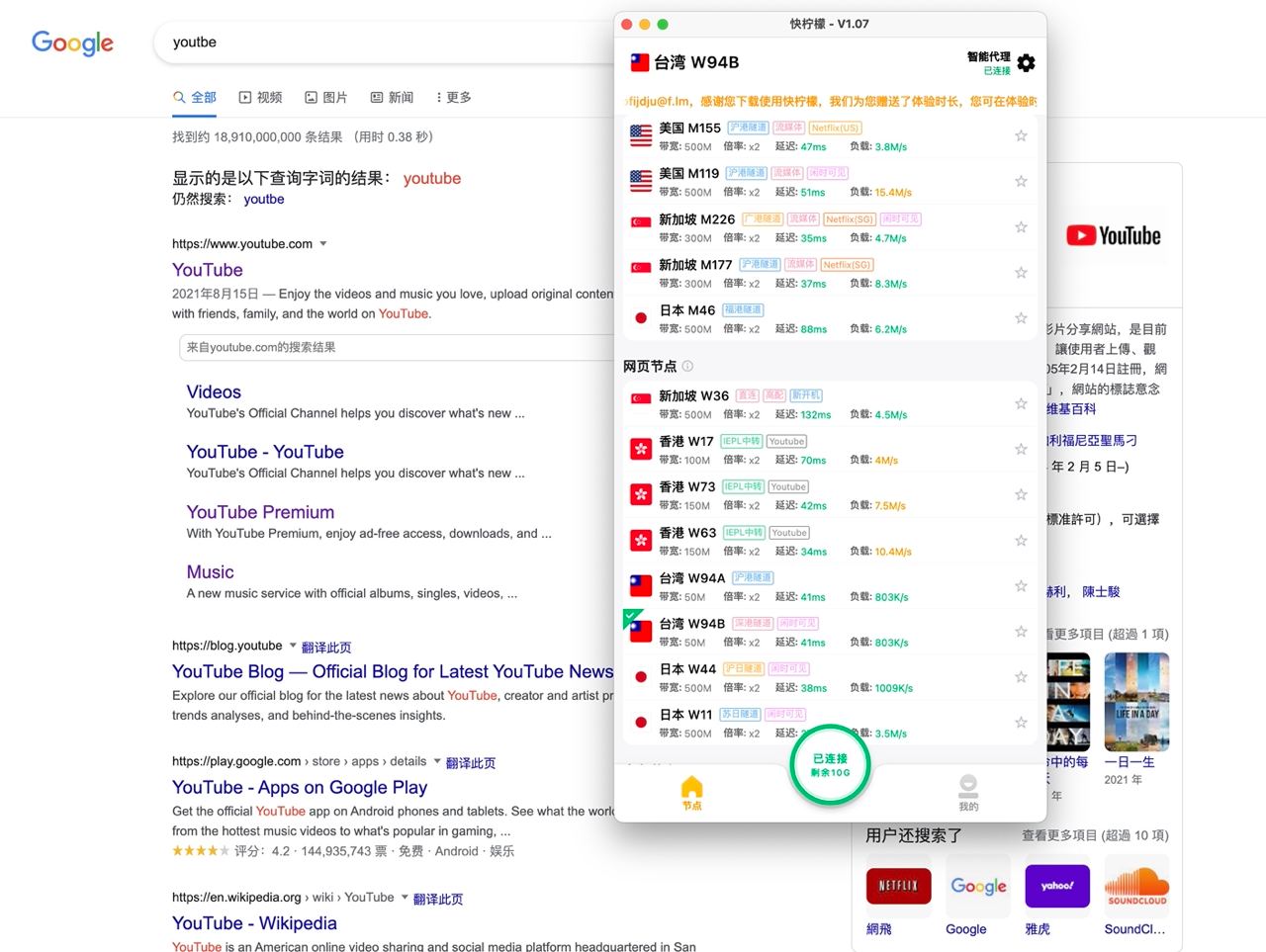The height and width of the screenshot is (952, 1266).
Task: Switch to the 视频 search tab
Action: (260, 97)
